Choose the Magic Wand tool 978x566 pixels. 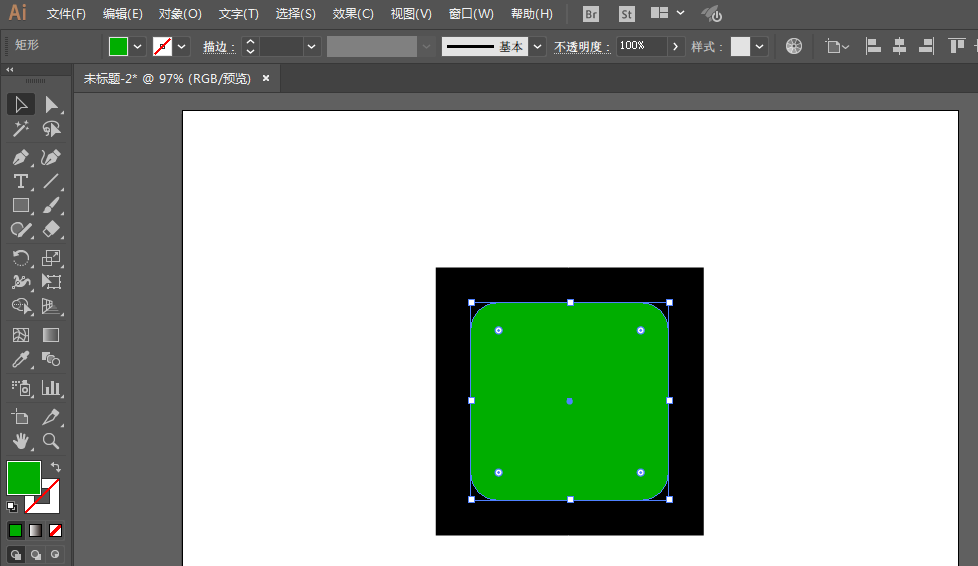[x=21, y=129]
